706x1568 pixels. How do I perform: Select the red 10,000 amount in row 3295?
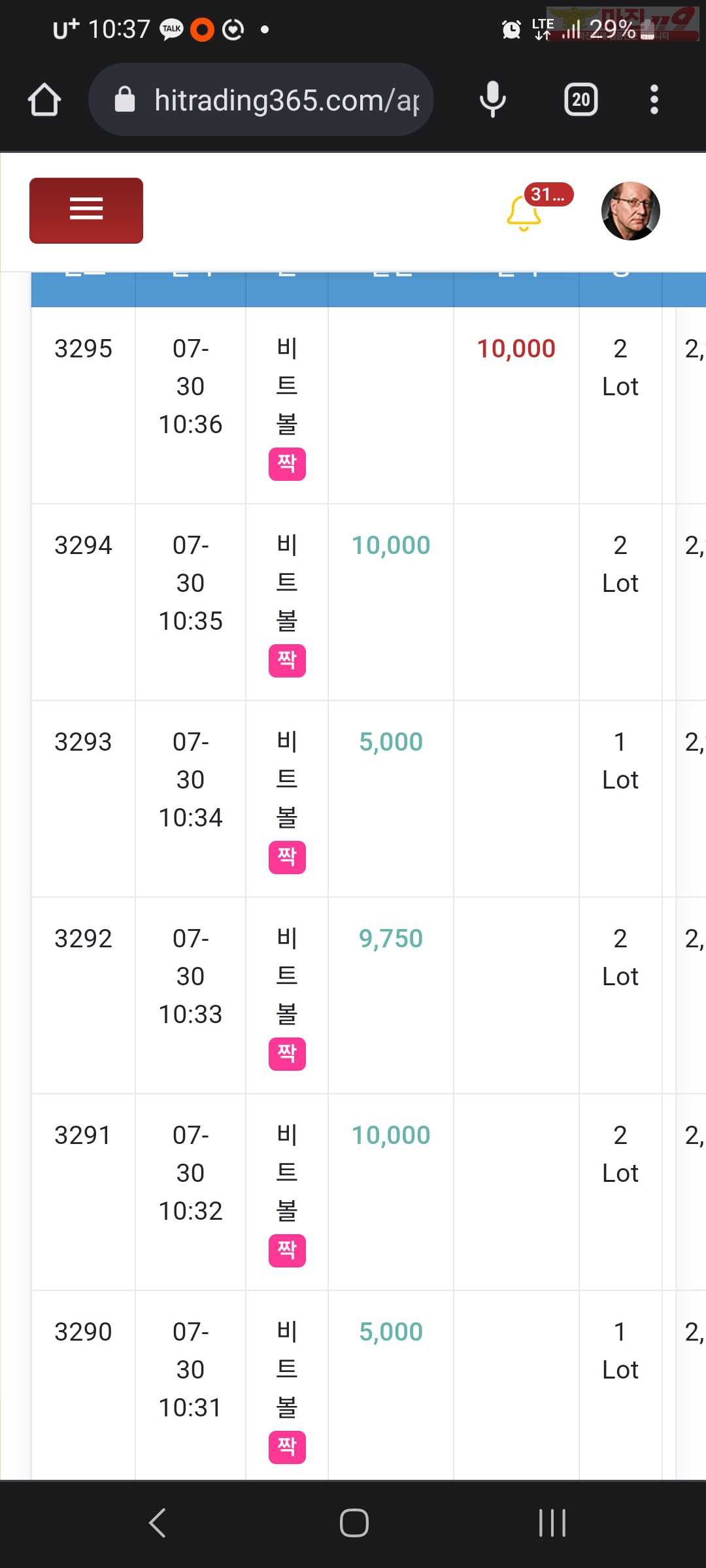point(516,349)
